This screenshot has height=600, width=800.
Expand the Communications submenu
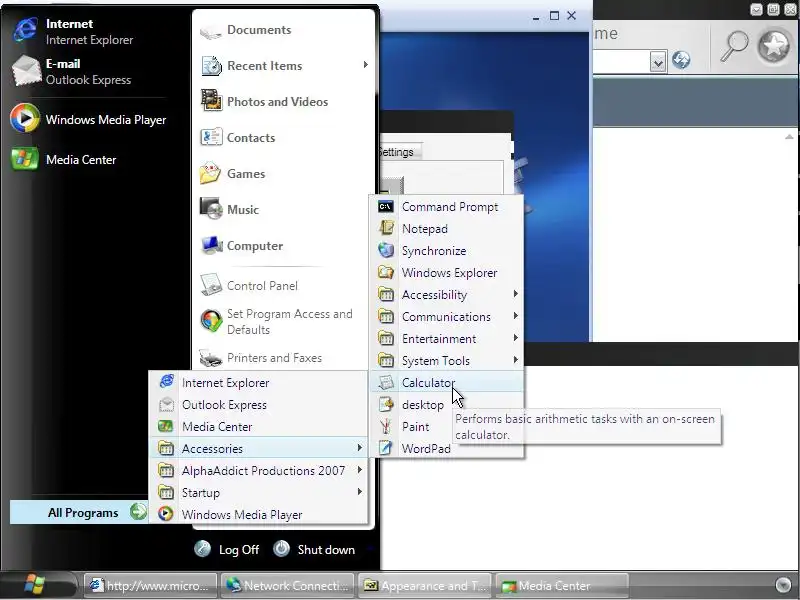click(447, 316)
